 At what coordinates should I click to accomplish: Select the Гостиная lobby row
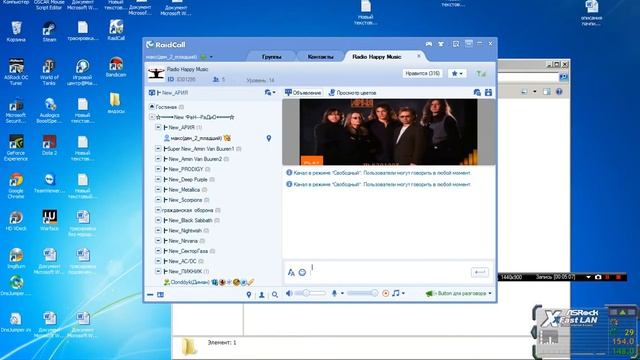pos(167,107)
